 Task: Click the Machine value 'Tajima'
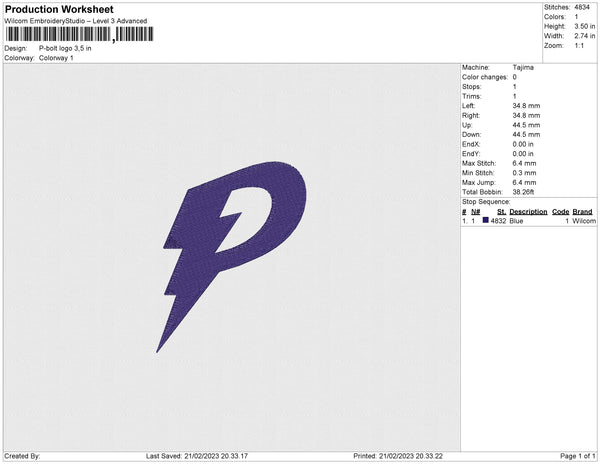523,67
